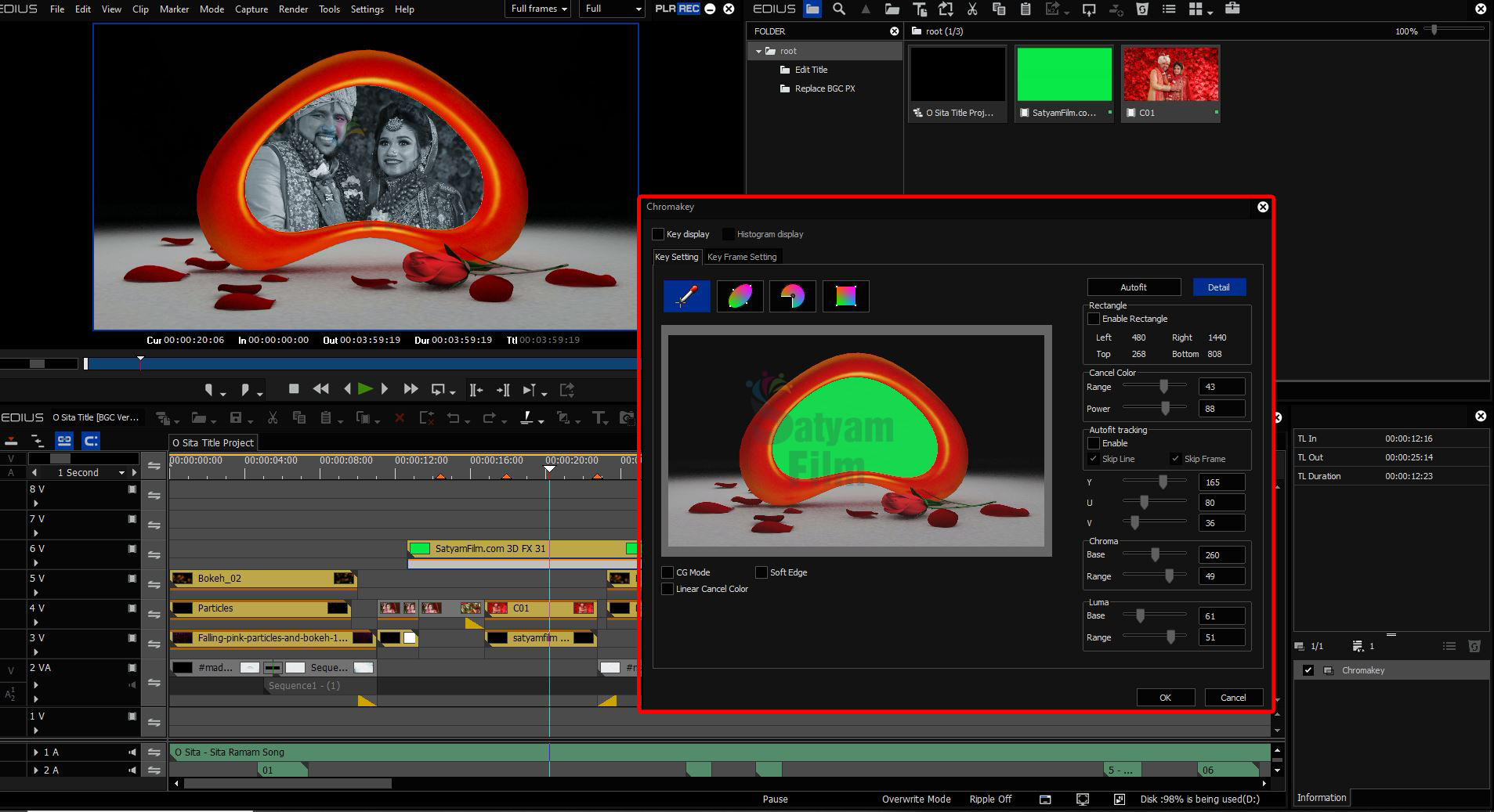Open the Full frames dropdown
1494x812 pixels.
[537, 9]
